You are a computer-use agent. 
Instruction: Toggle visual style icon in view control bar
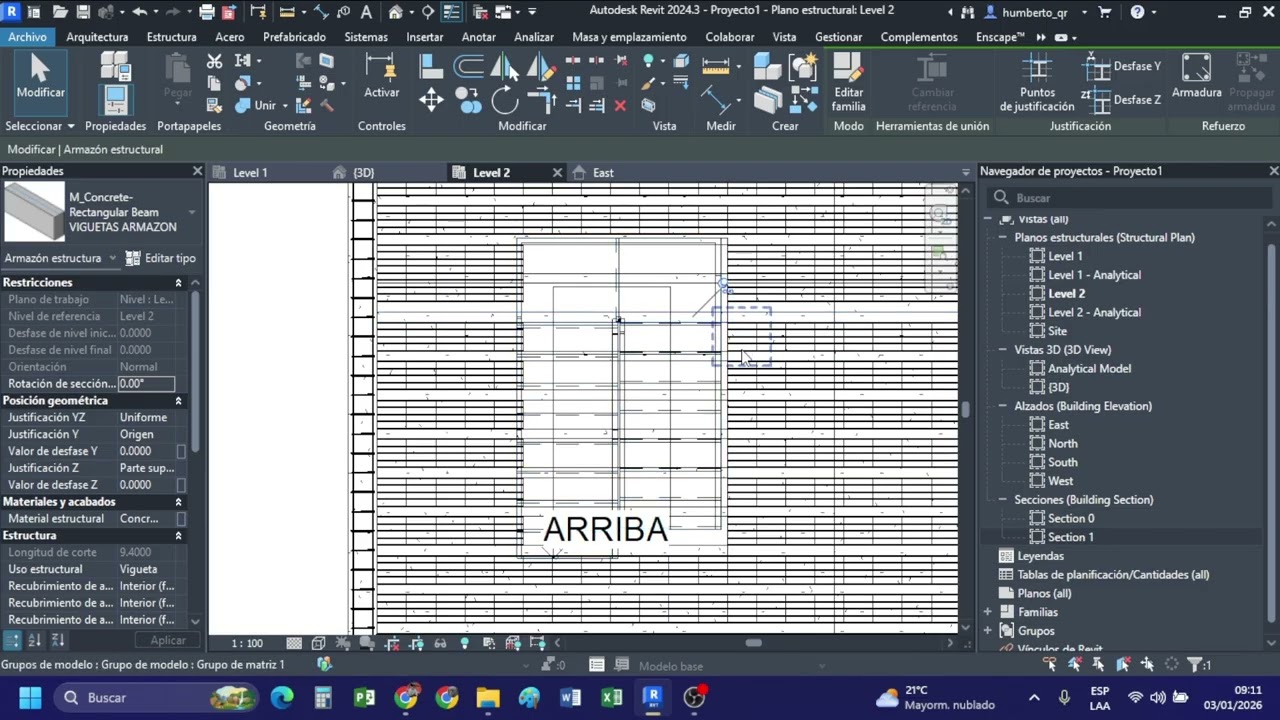coord(318,643)
